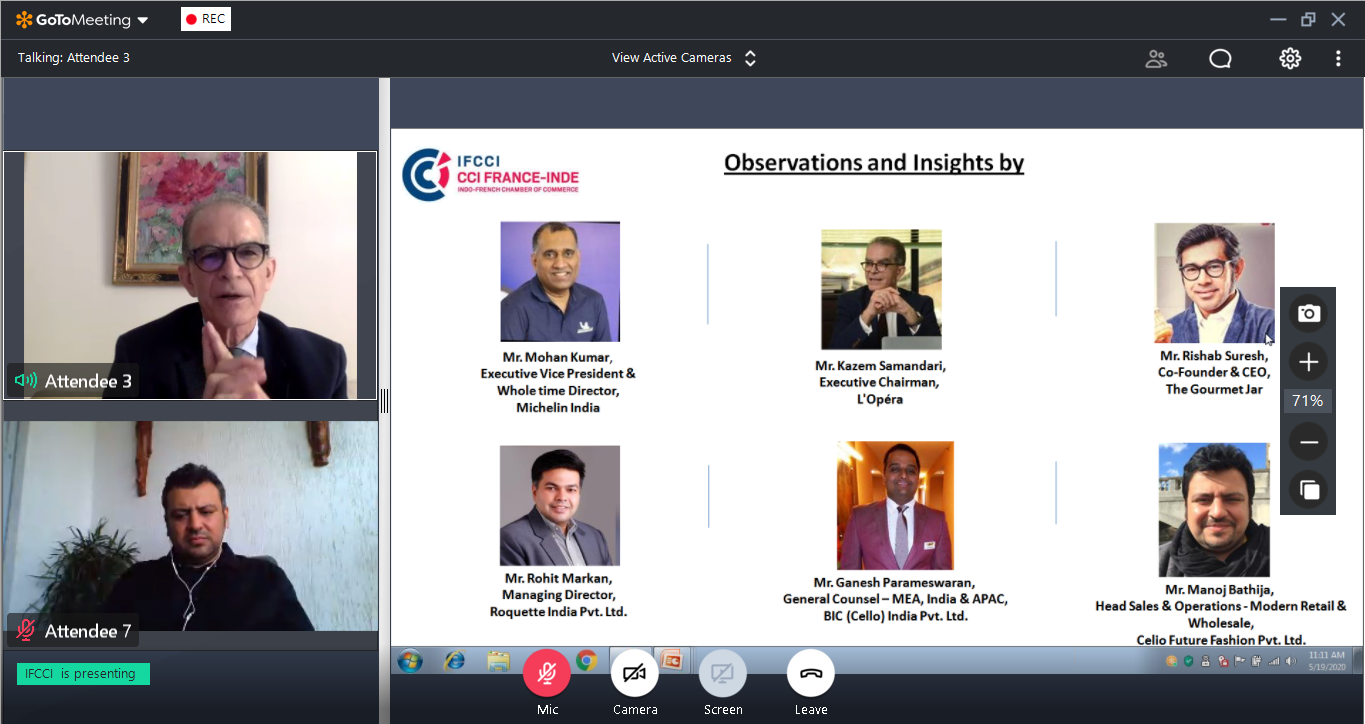Zoom in with the plus button

(1308, 362)
